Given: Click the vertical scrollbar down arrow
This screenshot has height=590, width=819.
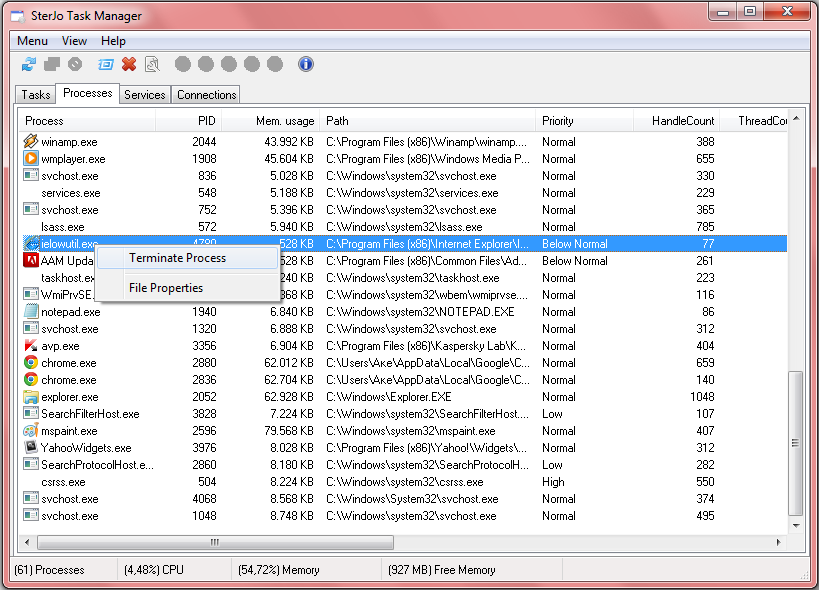Looking at the screenshot, I should pyautogui.click(x=796, y=526).
